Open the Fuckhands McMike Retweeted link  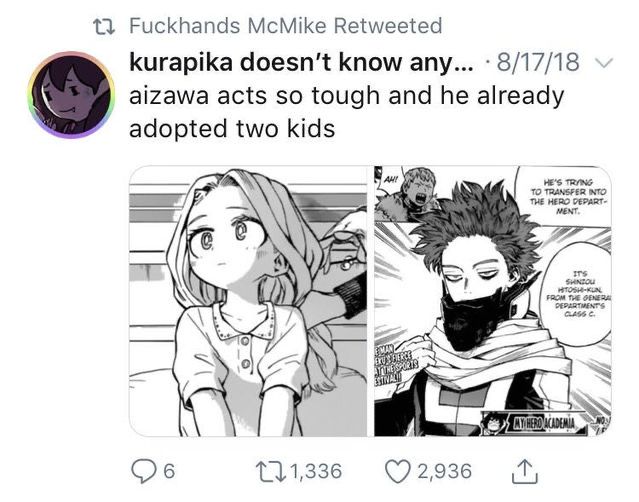286,26
